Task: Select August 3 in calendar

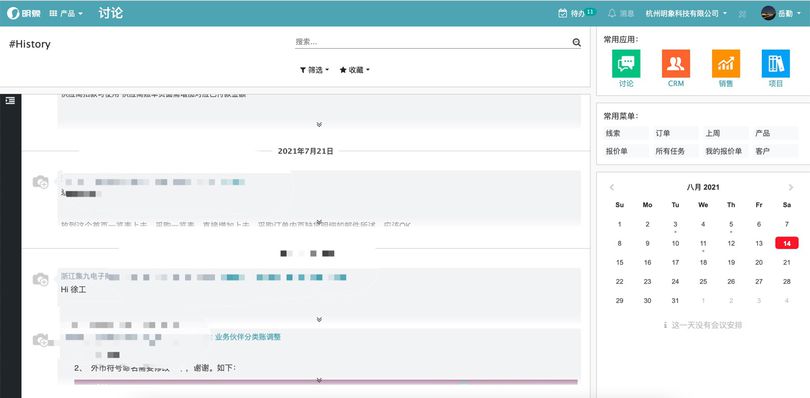Action: pyautogui.click(x=675, y=224)
